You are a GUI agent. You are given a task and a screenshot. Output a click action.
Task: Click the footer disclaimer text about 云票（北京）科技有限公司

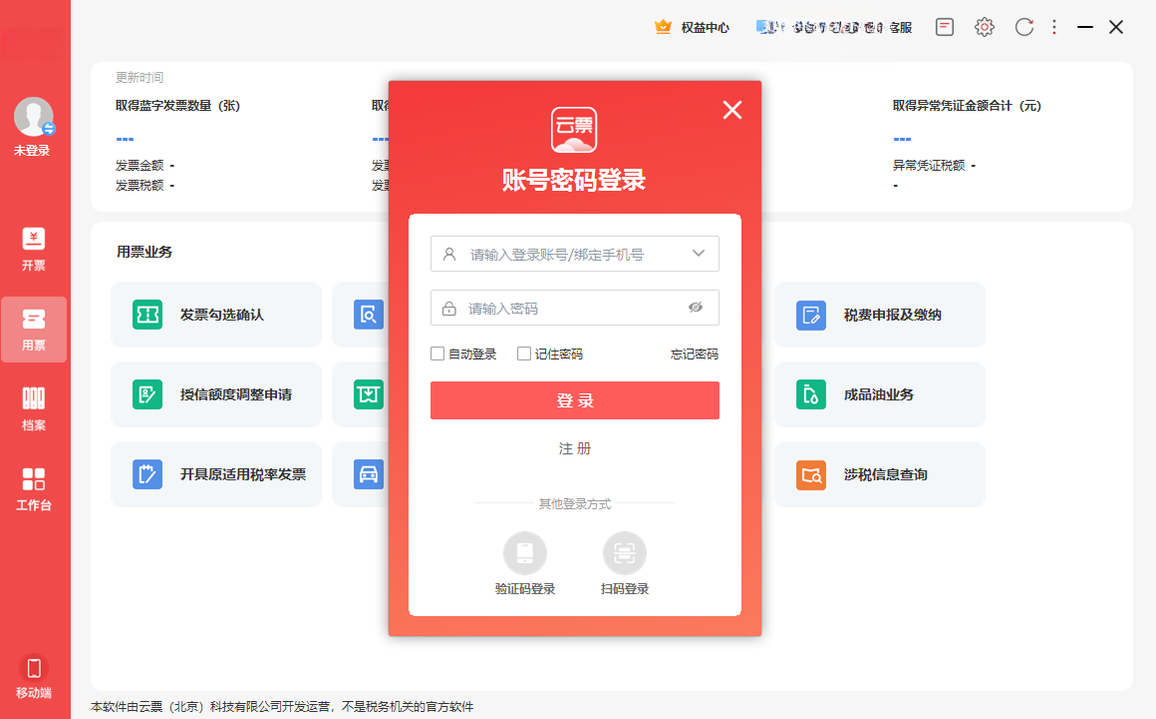point(282,706)
